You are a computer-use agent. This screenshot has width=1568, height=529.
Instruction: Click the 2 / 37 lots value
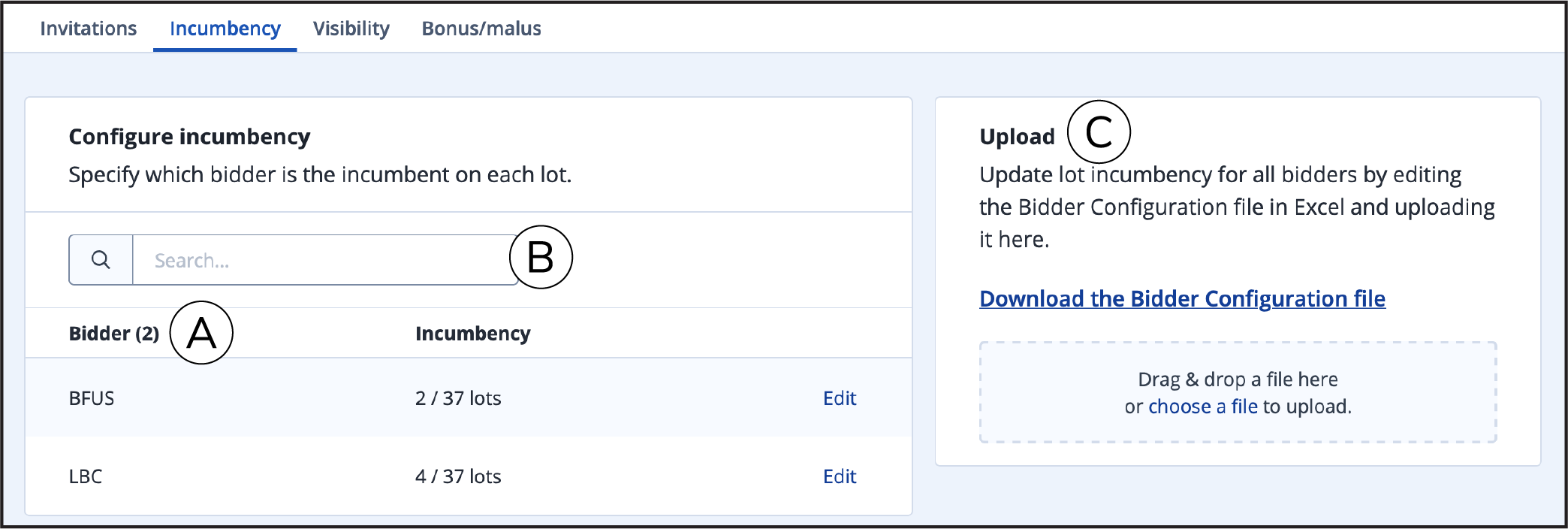click(x=458, y=398)
